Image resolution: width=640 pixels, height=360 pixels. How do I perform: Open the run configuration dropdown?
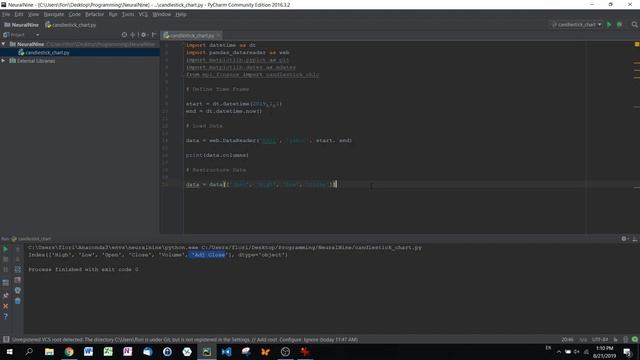tap(576, 24)
